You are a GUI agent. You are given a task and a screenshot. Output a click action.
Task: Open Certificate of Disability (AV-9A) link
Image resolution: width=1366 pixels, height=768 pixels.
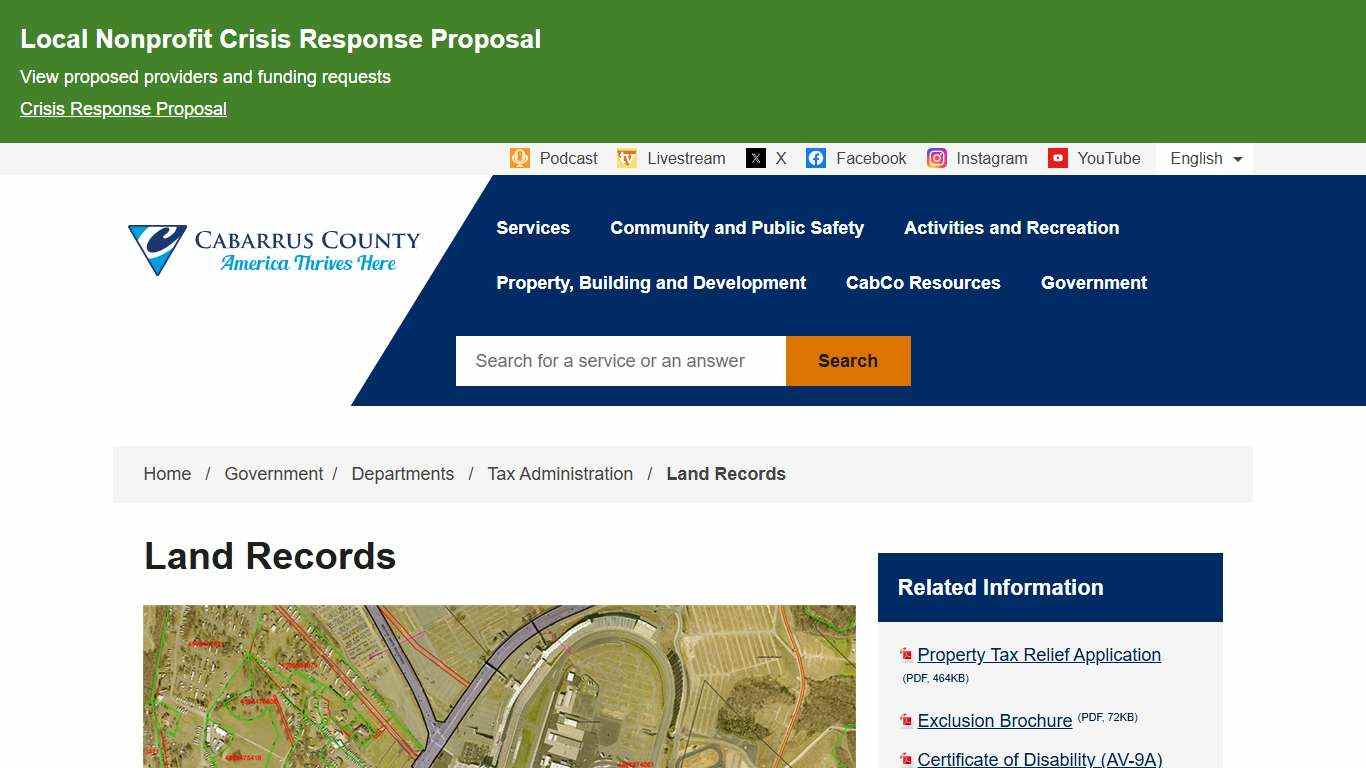click(x=1039, y=760)
